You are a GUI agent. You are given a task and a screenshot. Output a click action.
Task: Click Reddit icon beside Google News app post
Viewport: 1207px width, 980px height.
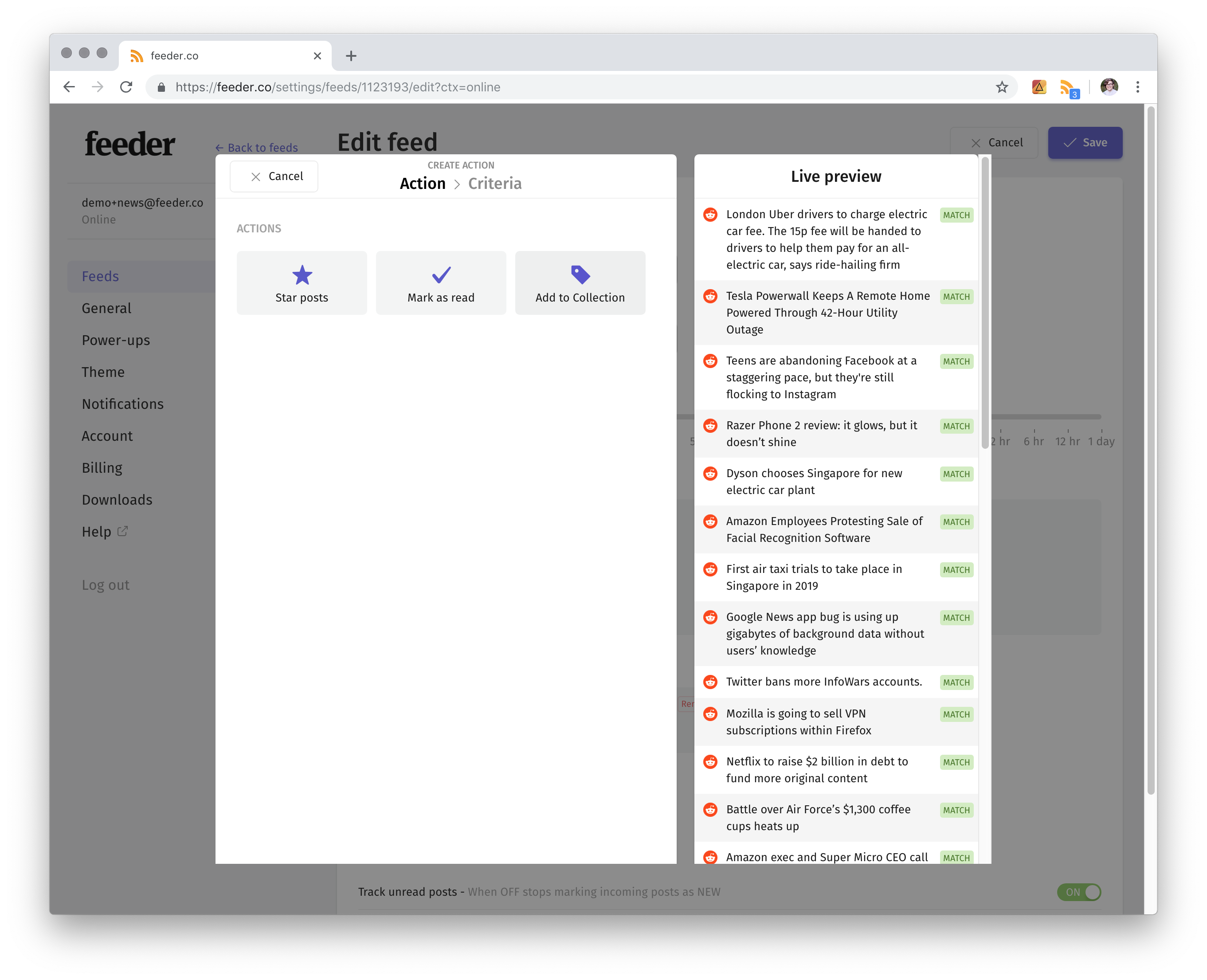710,617
